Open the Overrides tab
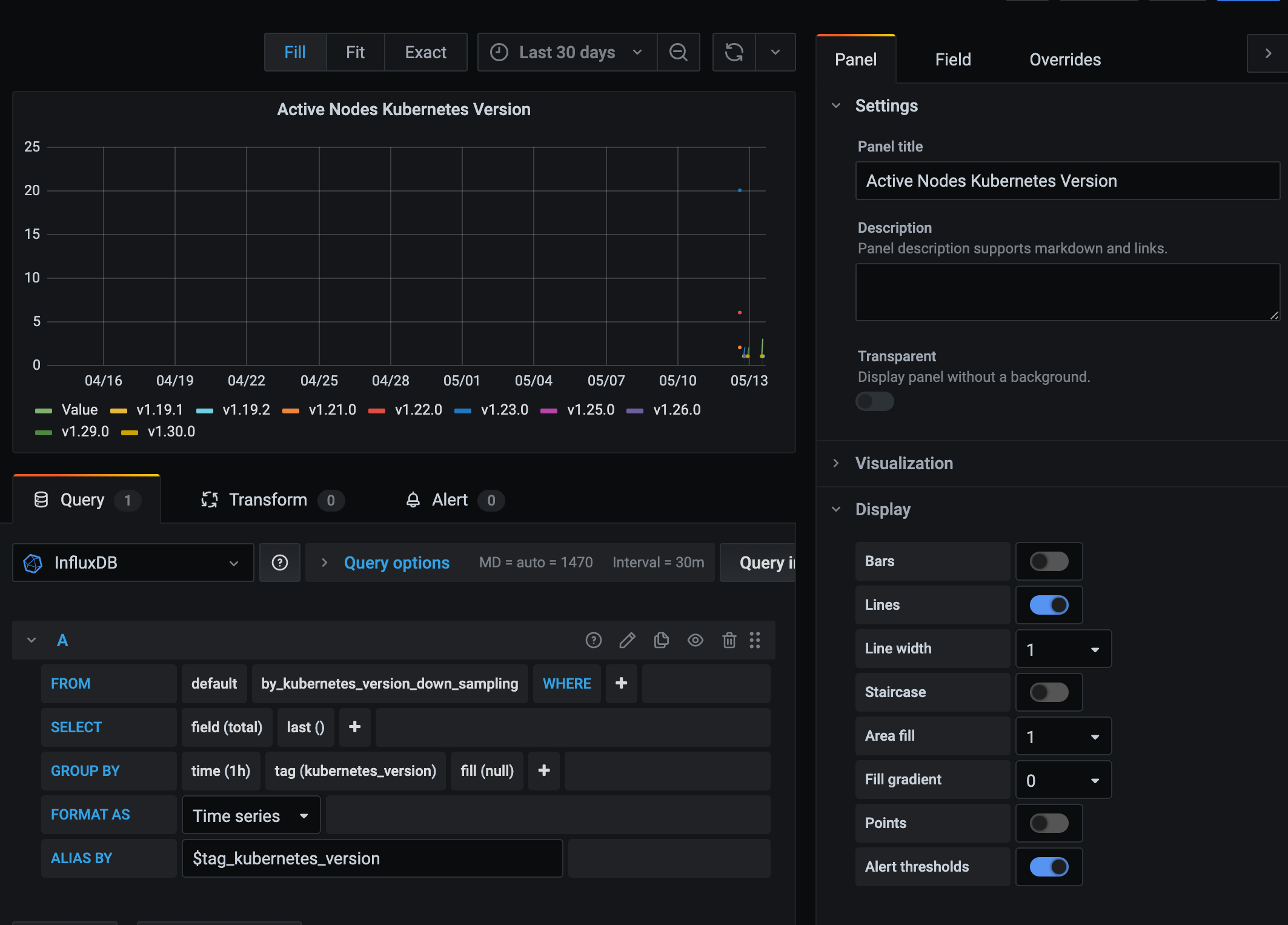Image resolution: width=1288 pixels, height=925 pixels. click(1064, 59)
